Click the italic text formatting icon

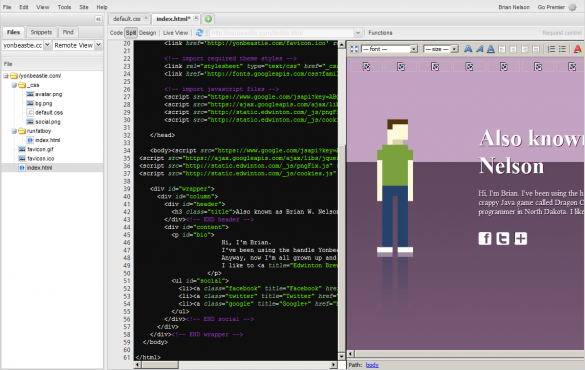point(479,49)
